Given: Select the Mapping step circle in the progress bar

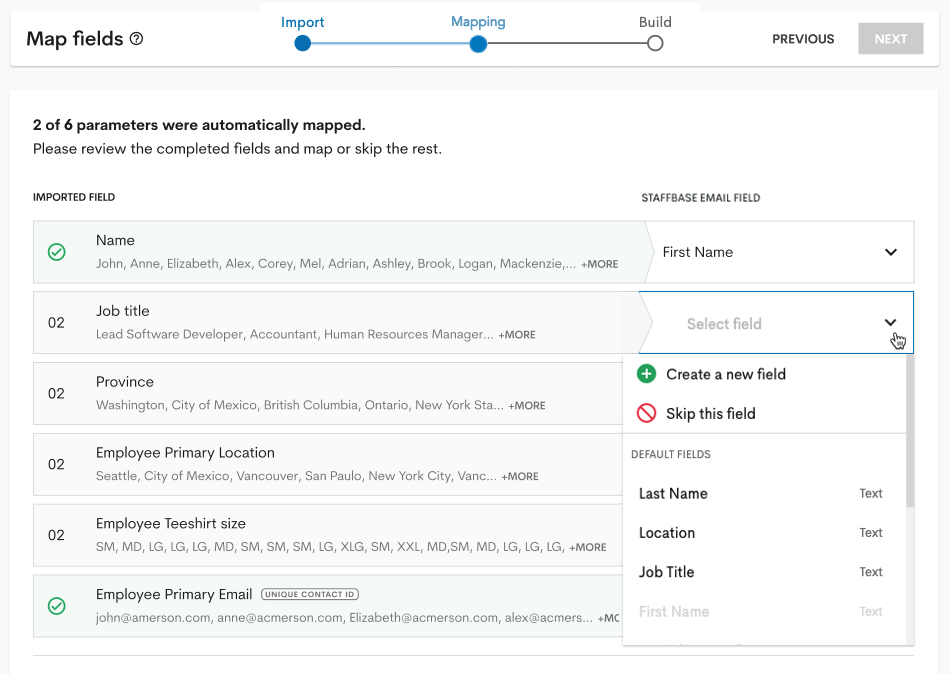Looking at the screenshot, I should point(478,44).
